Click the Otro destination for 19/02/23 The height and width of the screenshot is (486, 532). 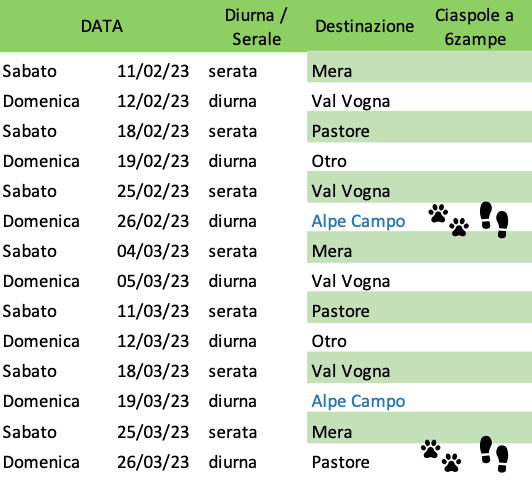pos(329,161)
